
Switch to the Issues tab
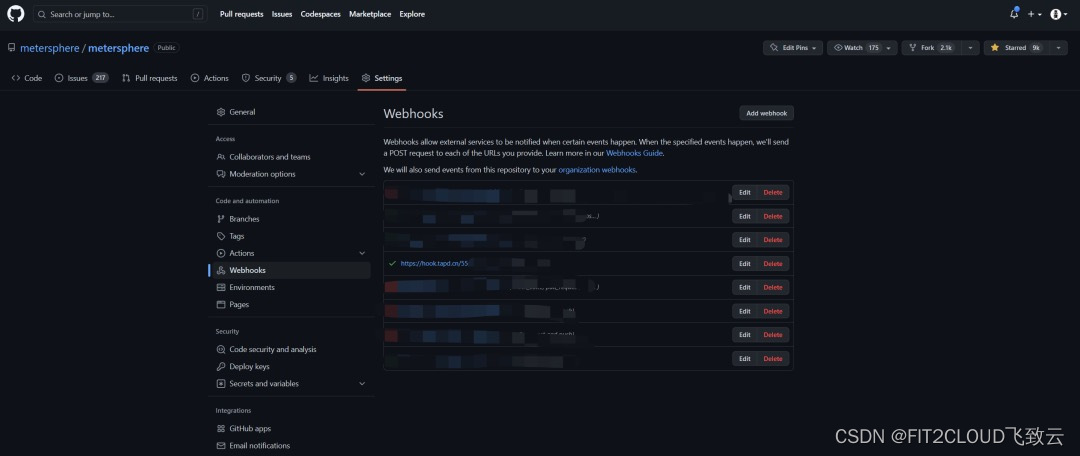point(81,78)
